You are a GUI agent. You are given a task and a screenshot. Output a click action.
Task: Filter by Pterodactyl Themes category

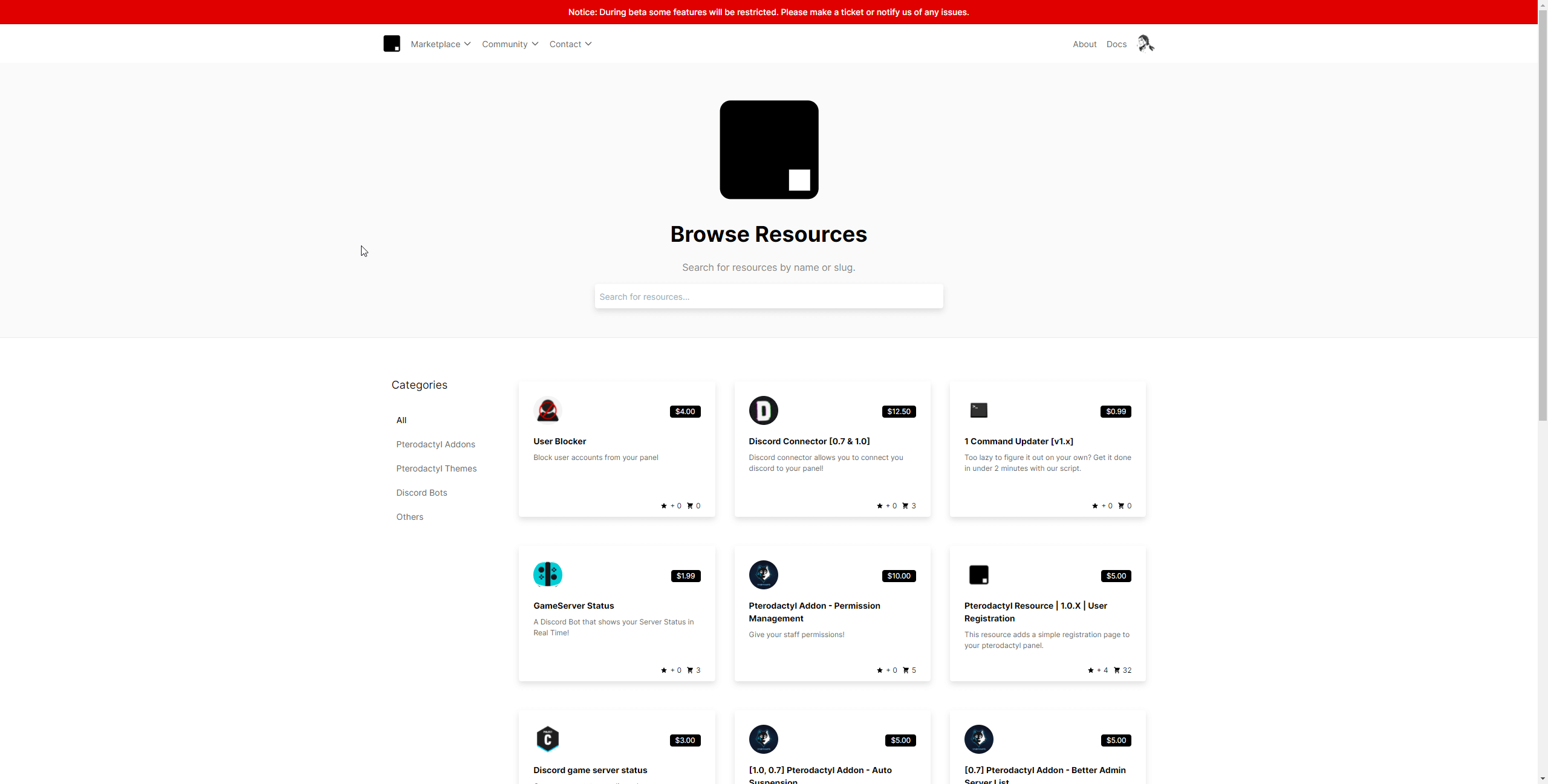(436, 468)
